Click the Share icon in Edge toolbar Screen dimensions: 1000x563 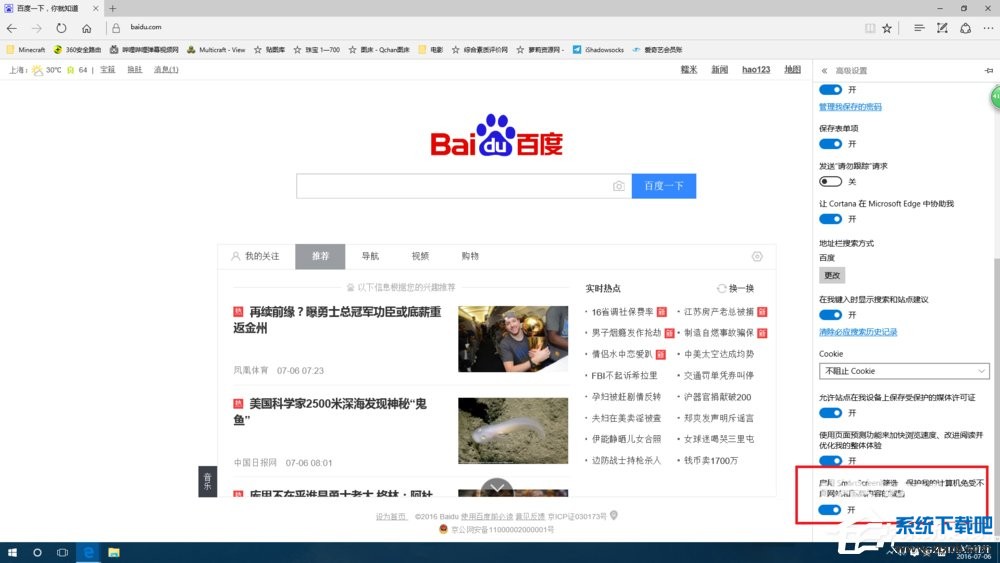963,28
